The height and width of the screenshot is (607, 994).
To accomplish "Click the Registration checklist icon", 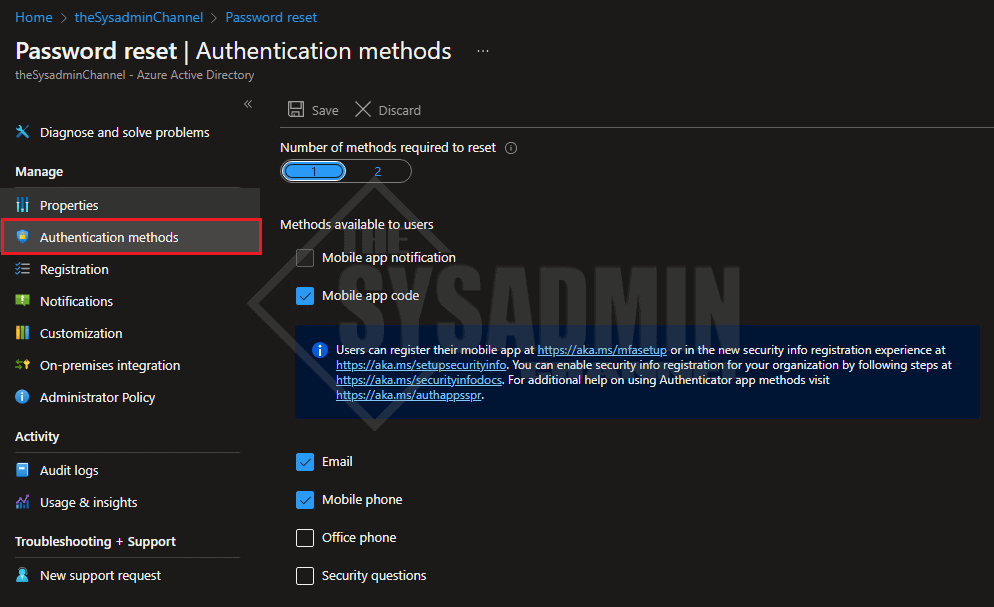I will tap(22, 269).
